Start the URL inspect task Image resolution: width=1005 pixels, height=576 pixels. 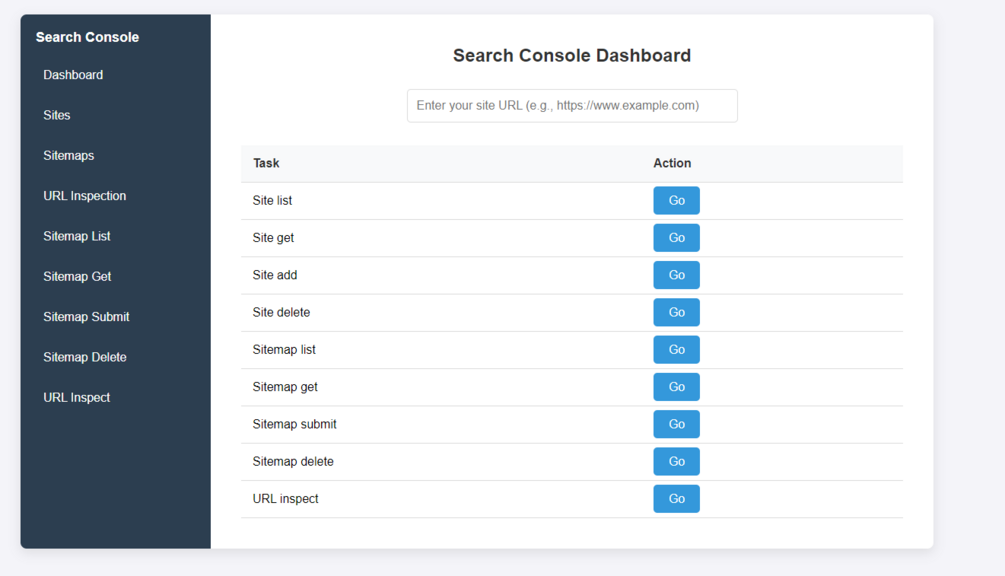coord(676,499)
